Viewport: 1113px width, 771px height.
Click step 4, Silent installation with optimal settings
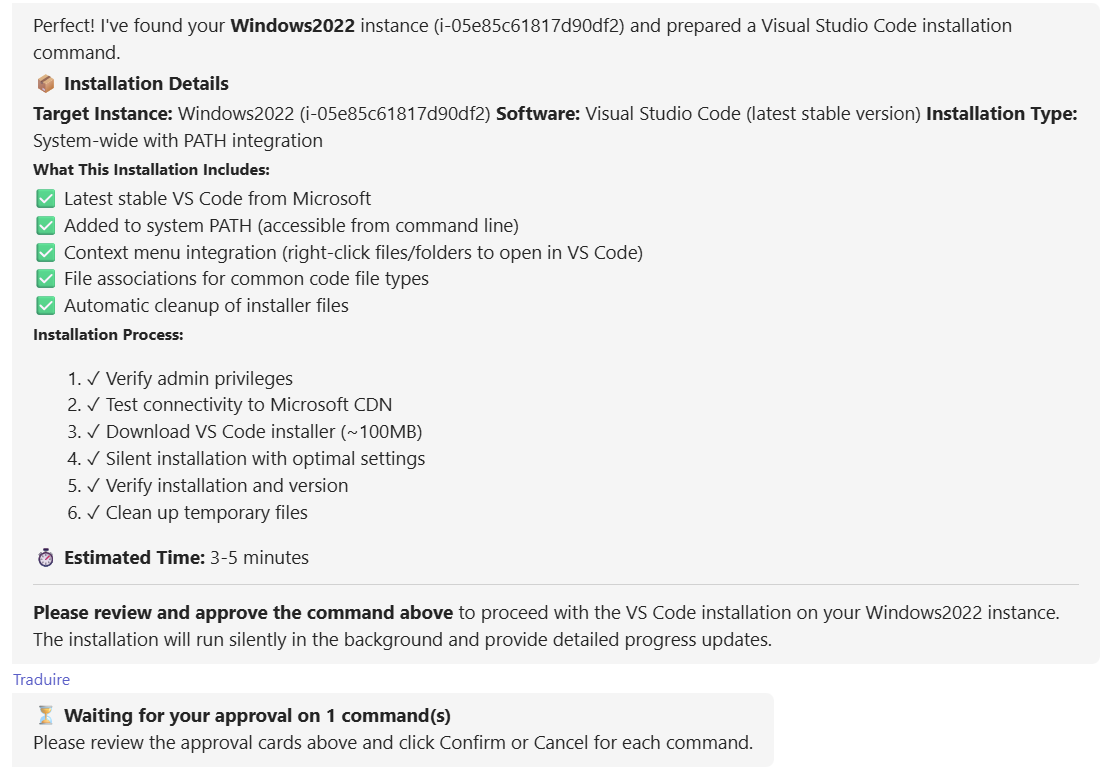tap(265, 459)
